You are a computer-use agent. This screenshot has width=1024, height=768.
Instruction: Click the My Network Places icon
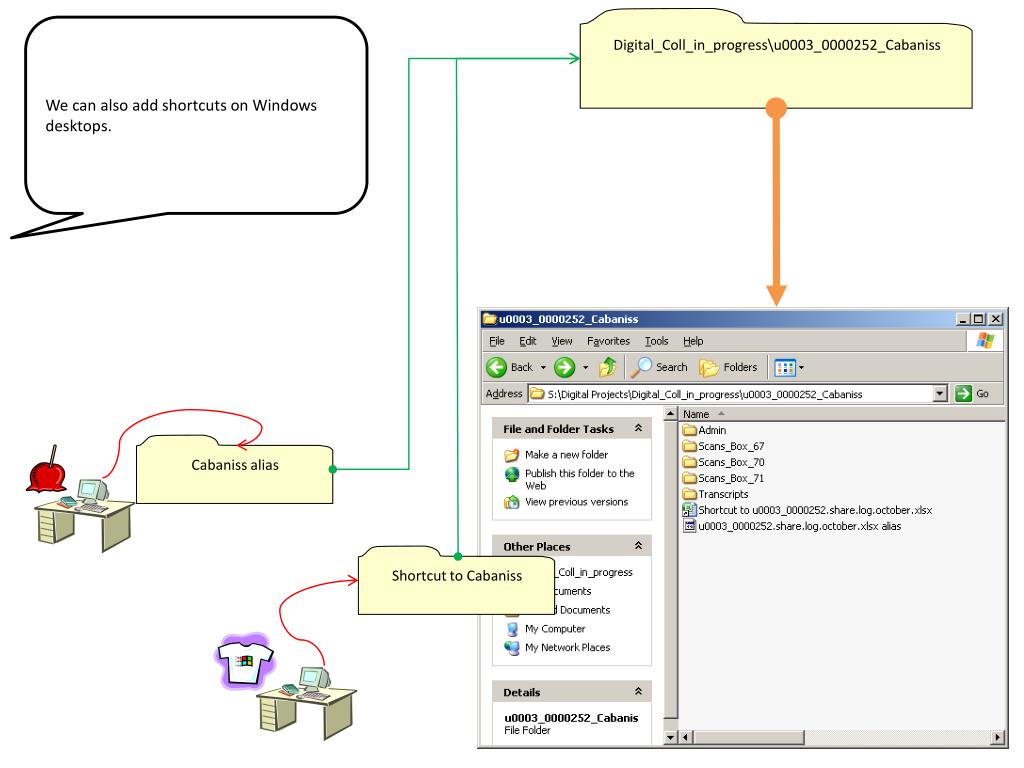click(x=512, y=648)
